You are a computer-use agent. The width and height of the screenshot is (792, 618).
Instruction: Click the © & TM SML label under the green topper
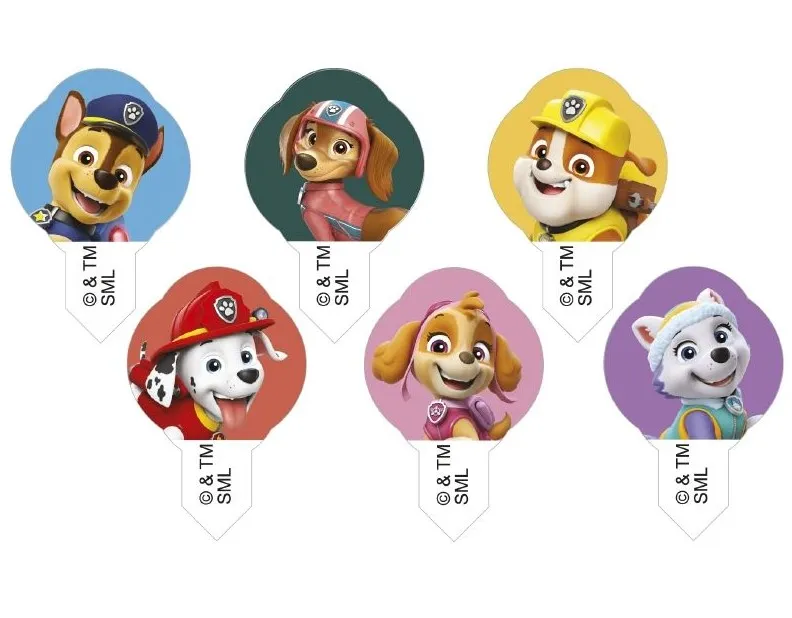tap(333, 276)
